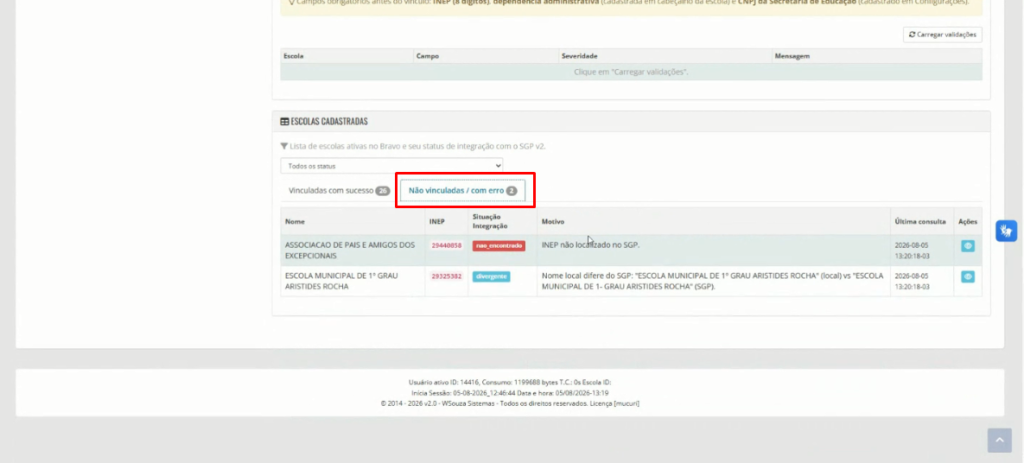1024x463 pixels.
Task: Click last-query date in ASSOCIACAO DE PAIS row
Action: click(912, 251)
